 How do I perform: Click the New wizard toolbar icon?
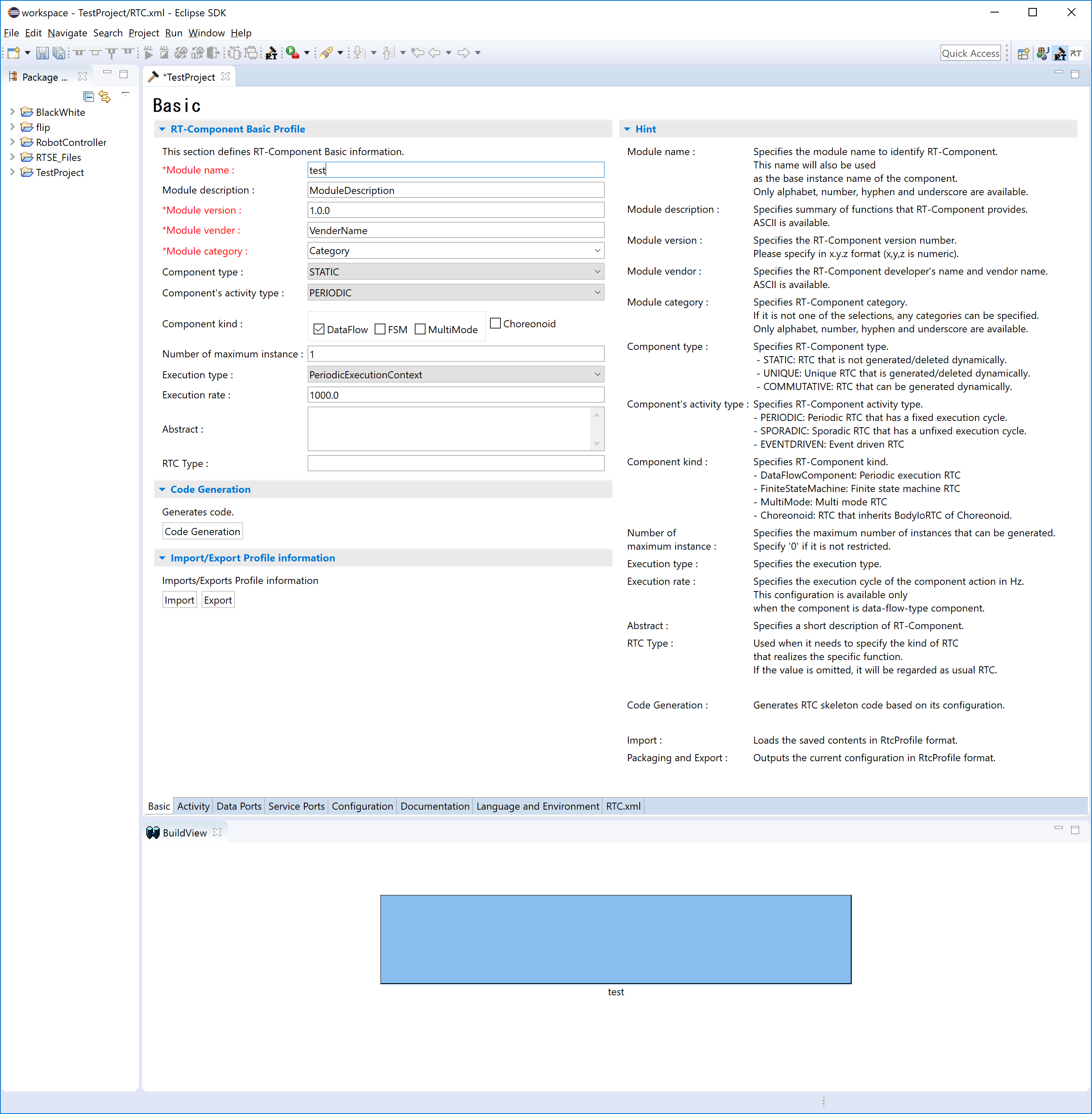(x=14, y=54)
